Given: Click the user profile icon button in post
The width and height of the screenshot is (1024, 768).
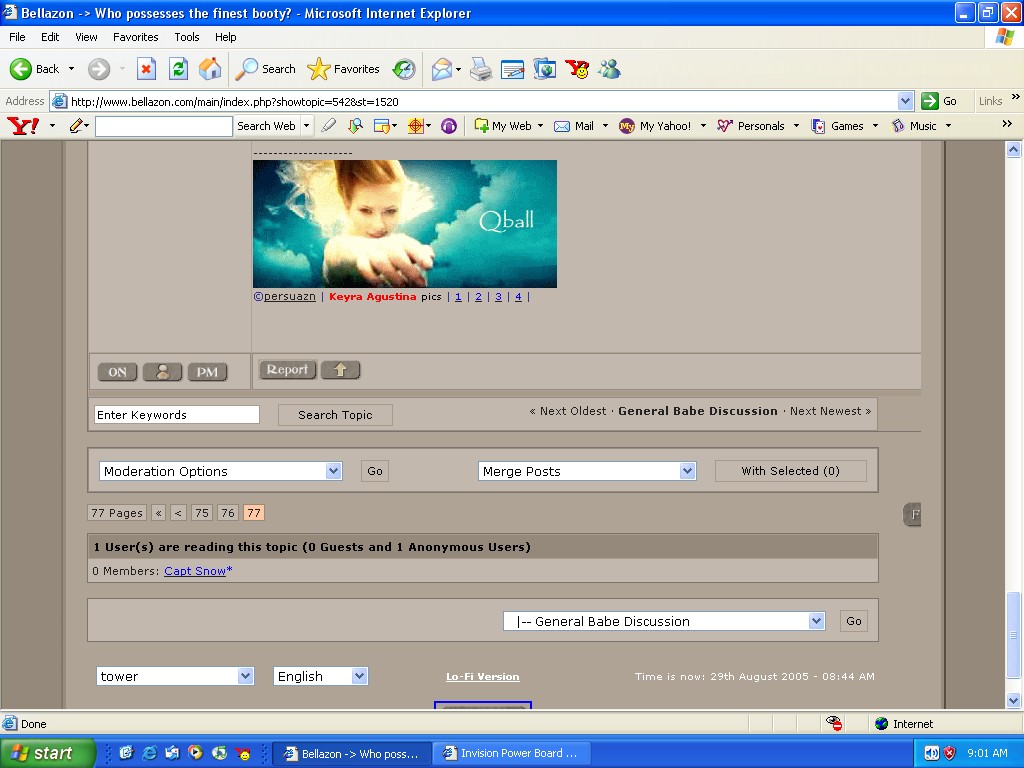Looking at the screenshot, I should [x=162, y=372].
